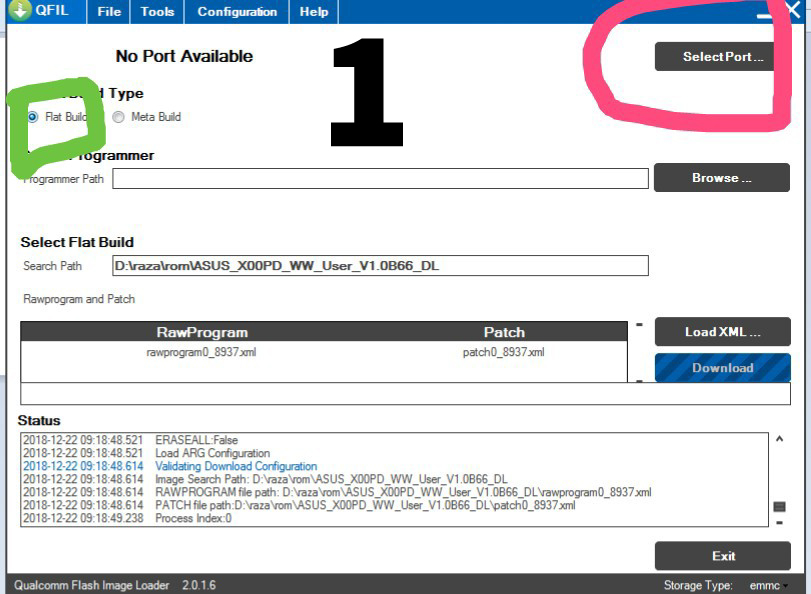Click the Programmer Path input field
Viewport: 811px width, 594px height.
point(380,179)
